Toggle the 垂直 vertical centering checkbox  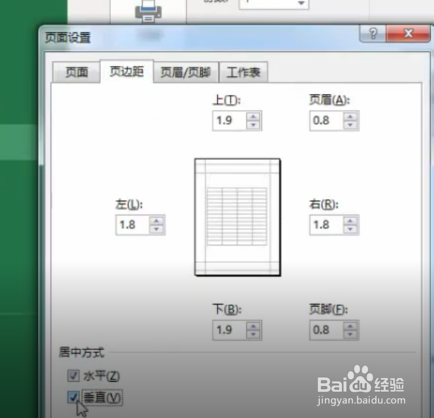73,397
